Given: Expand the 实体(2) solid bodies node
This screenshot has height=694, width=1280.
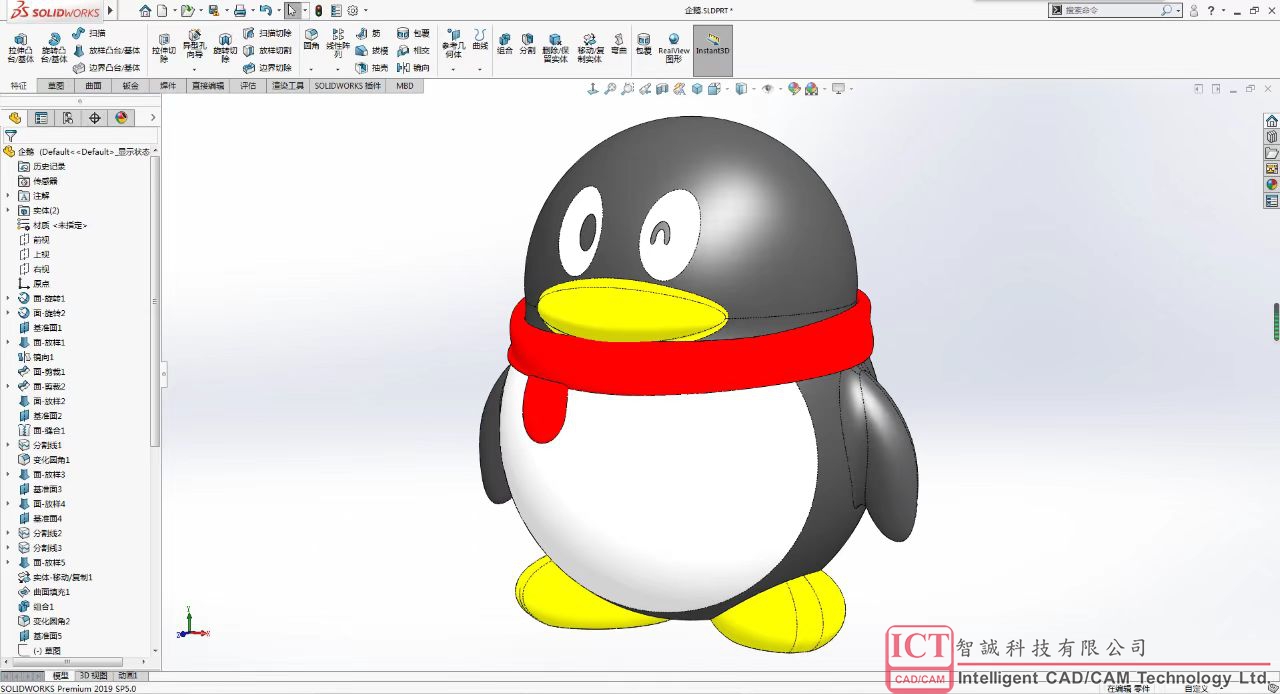Looking at the screenshot, I should (8, 211).
